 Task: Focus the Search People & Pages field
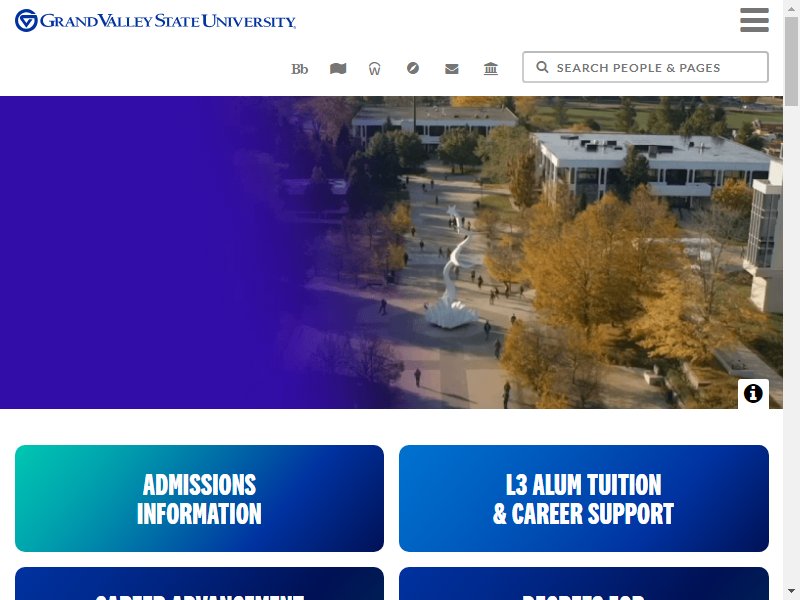645,67
